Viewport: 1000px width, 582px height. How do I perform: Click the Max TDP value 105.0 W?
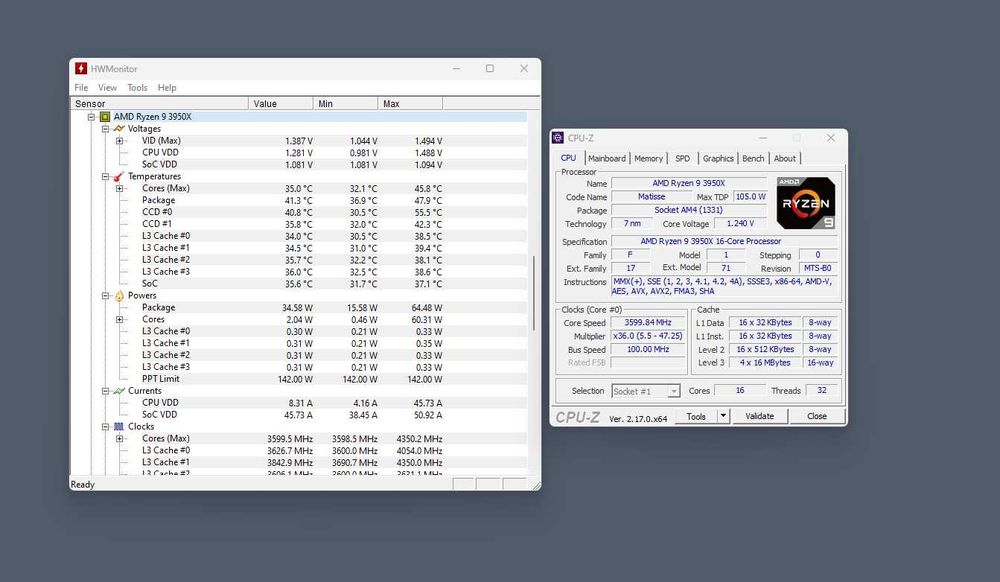pyautogui.click(x=750, y=196)
